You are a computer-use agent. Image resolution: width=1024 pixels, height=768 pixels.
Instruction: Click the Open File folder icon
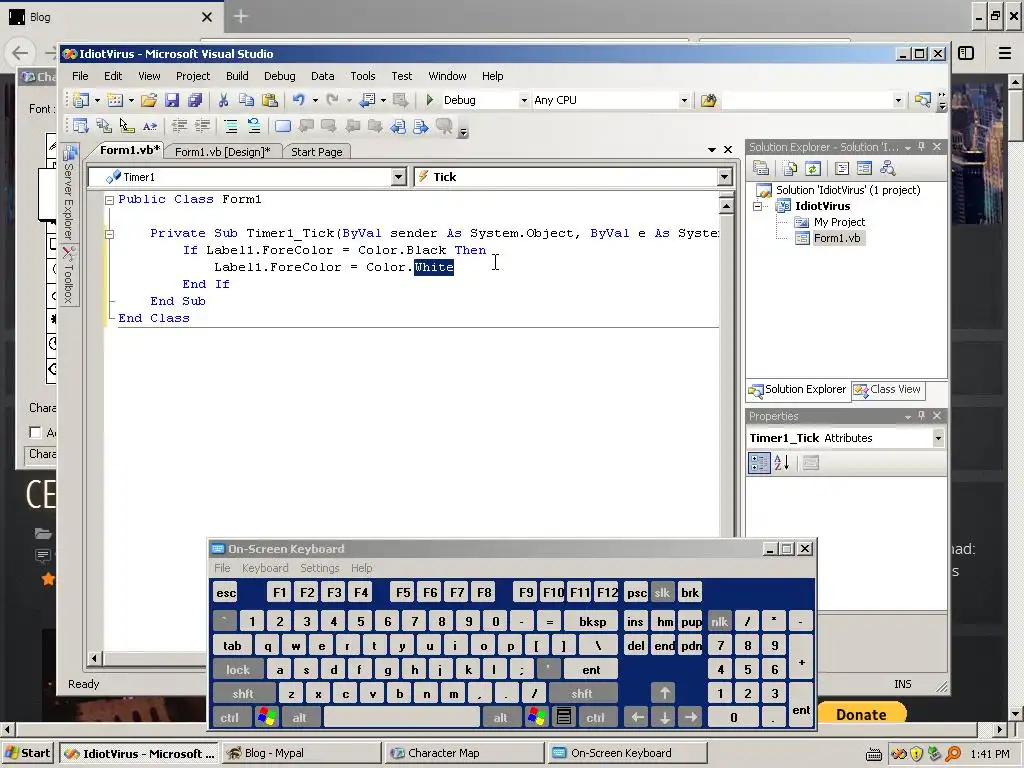click(x=149, y=100)
